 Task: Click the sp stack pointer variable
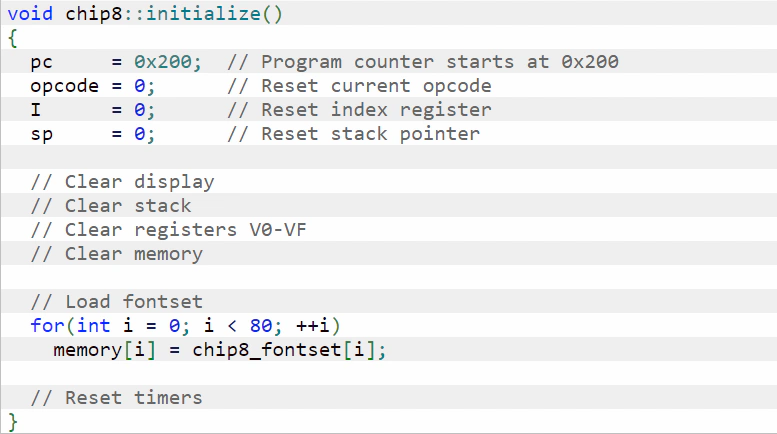[x=42, y=135]
